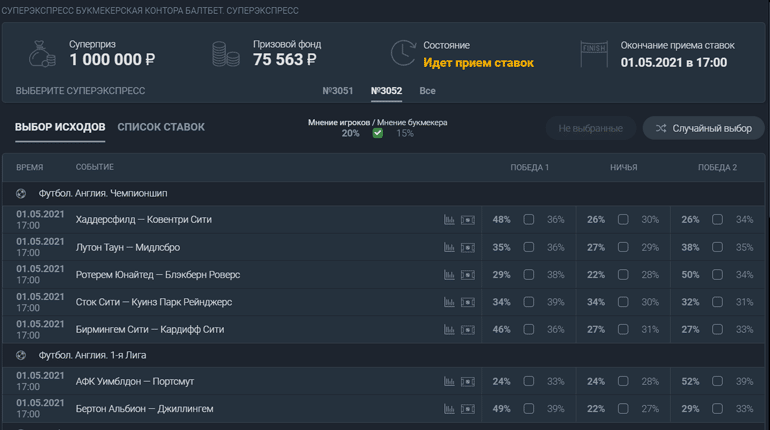This screenshot has width=770, height=430.
Task: Click shuffle icon on Случайный выбор button
Action: click(661, 128)
